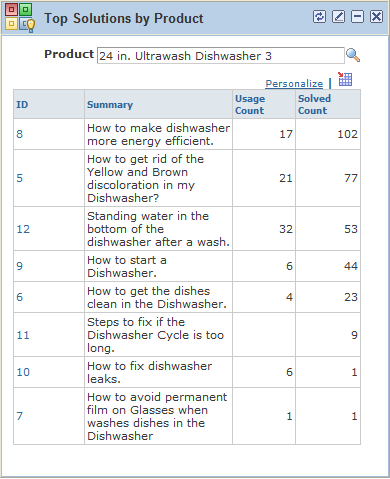Open the Personalize link
The height and width of the screenshot is (479, 390).
click(294, 83)
